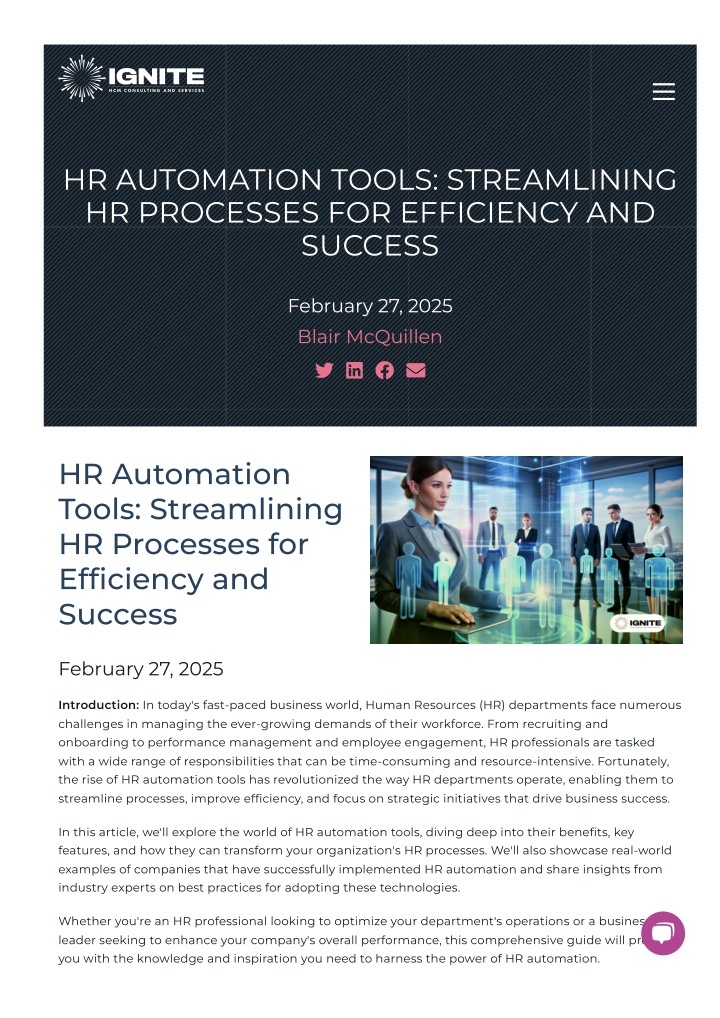
Task: Click the date below the article heading
Action: tap(141, 669)
